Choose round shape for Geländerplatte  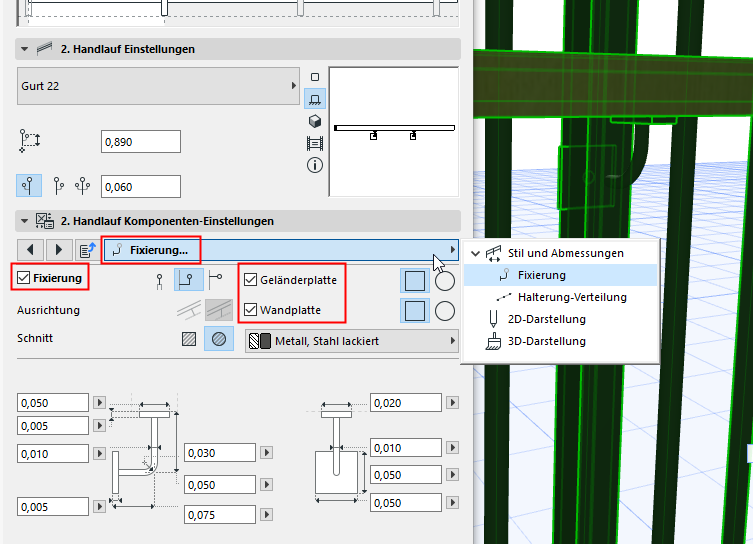[x=445, y=281]
